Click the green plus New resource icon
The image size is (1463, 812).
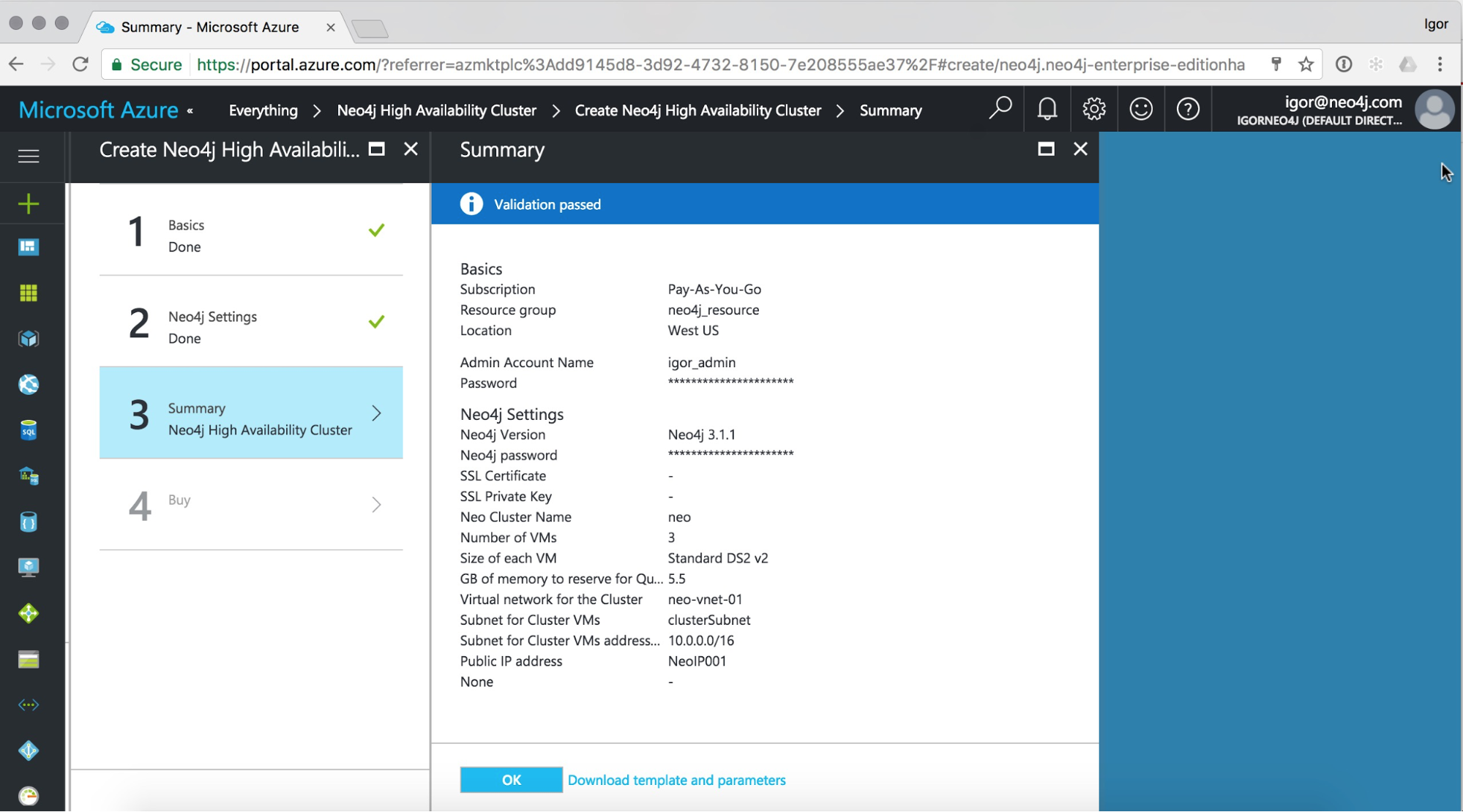[x=29, y=203]
